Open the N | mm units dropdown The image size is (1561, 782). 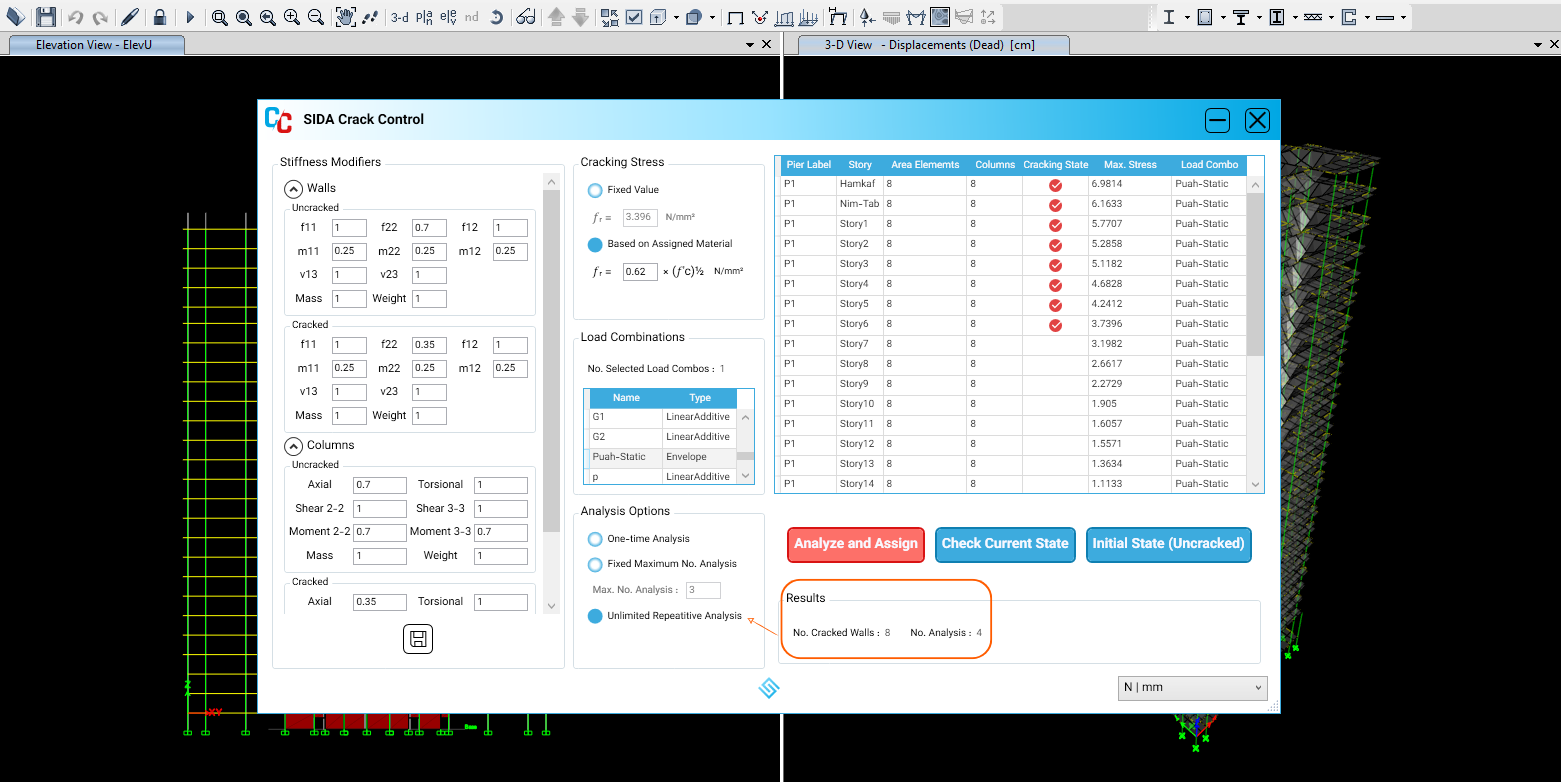pos(1192,688)
